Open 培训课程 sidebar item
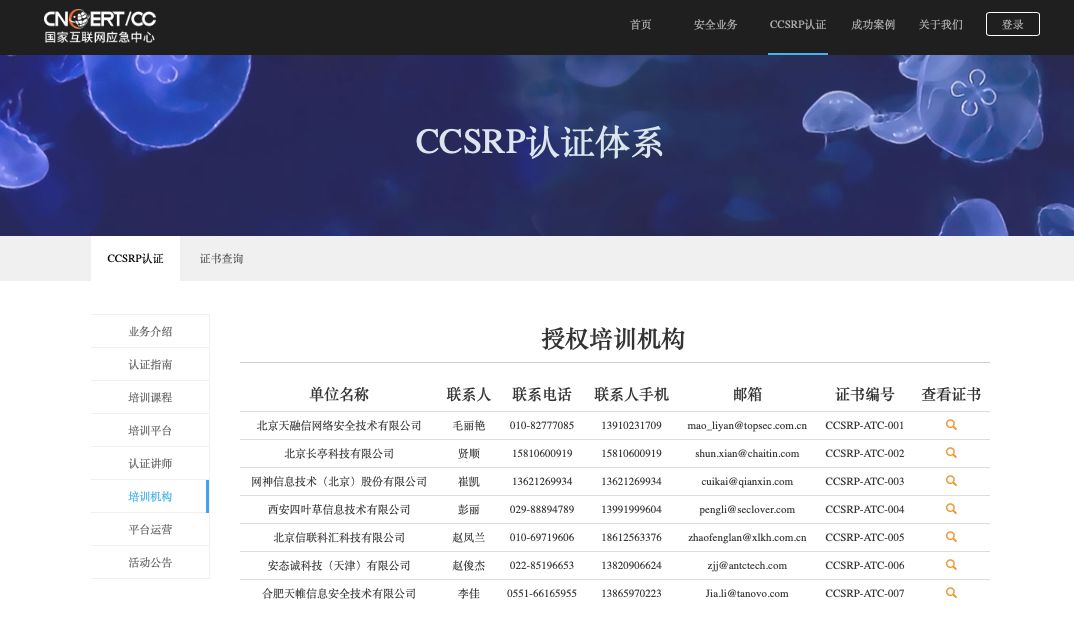 tap(150, 398)
